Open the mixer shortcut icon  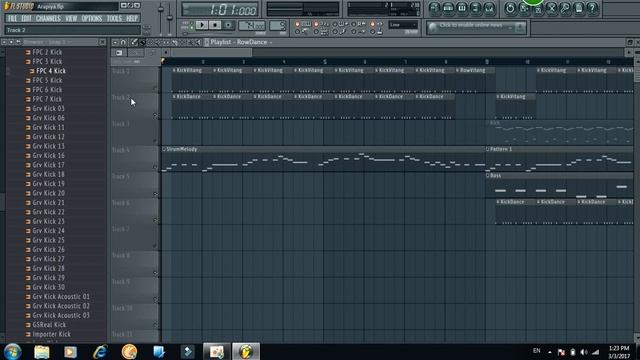click(x=489, y=8)
